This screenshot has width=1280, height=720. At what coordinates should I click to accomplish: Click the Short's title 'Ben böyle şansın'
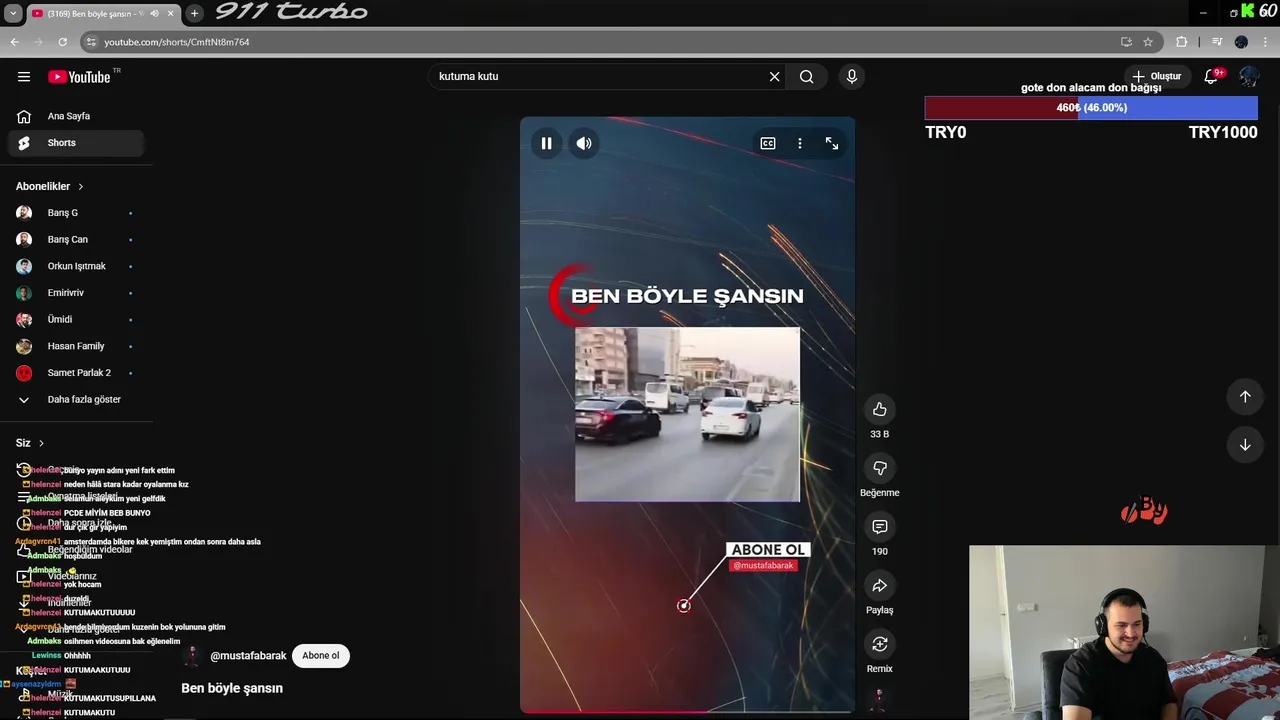point(232,688)
